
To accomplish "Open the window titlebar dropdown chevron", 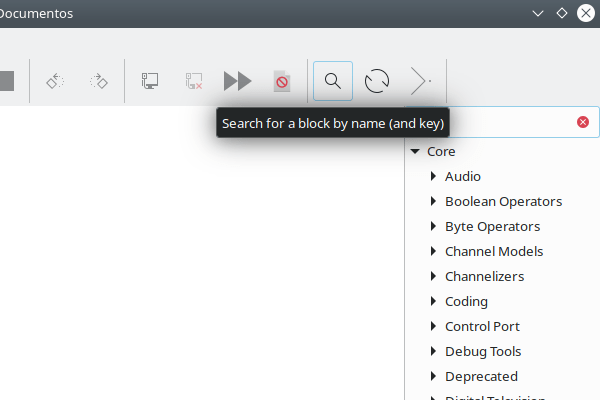I will (538, 13).
